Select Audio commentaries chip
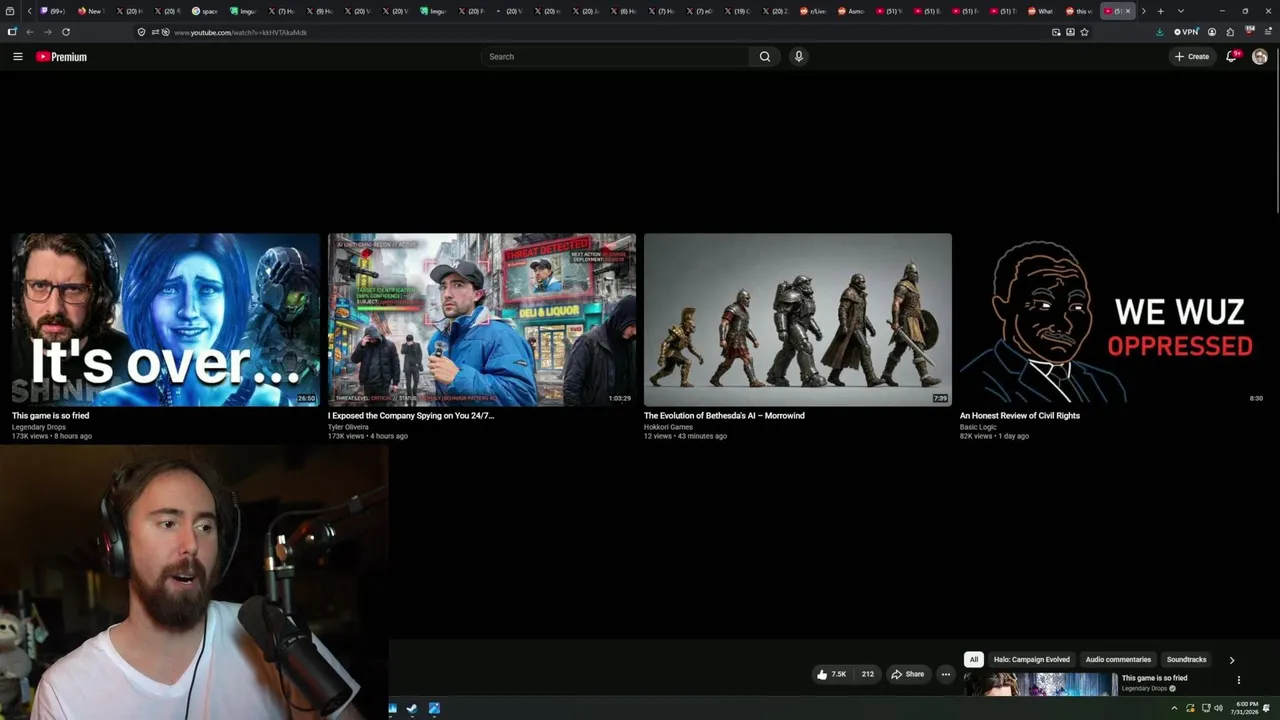Screen dimensions: 1280x720 coord(1118,660)
